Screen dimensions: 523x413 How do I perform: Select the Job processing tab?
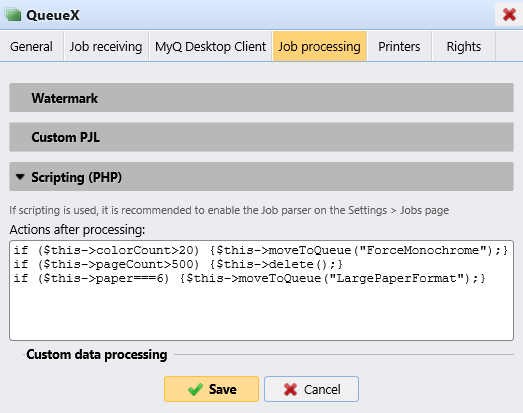[x=320, y=46]
